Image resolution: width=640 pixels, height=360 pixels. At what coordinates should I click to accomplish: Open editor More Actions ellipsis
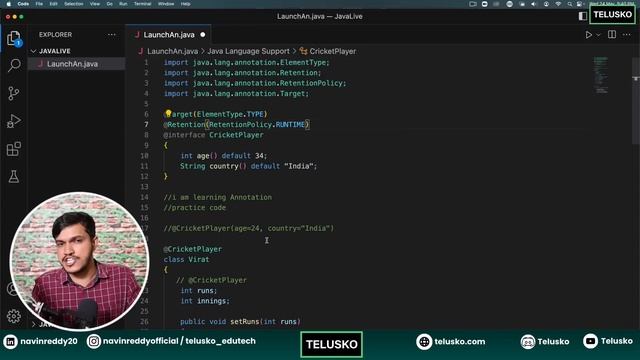627,35
